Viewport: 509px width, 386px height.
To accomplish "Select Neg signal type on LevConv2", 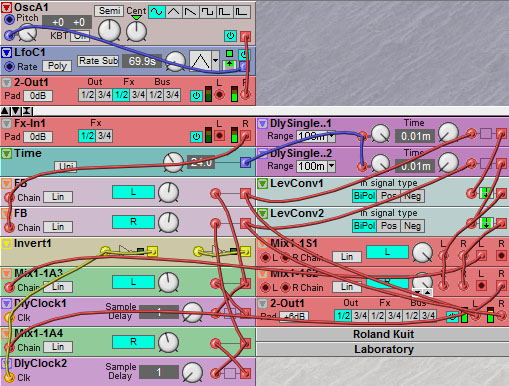I will coord(412,226).
